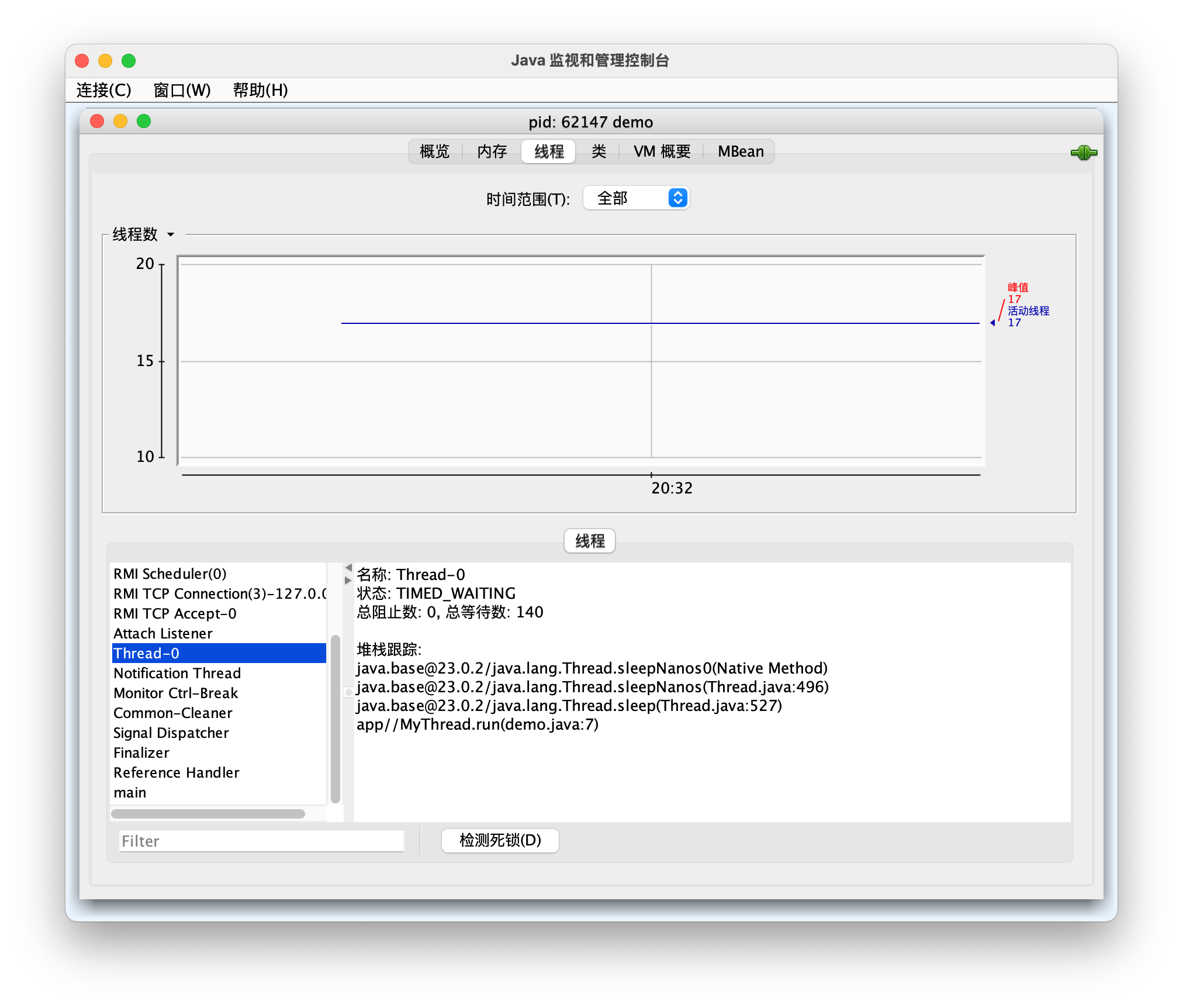
Task: Click the green connection status icon
Action: (x=1084, y=153)
